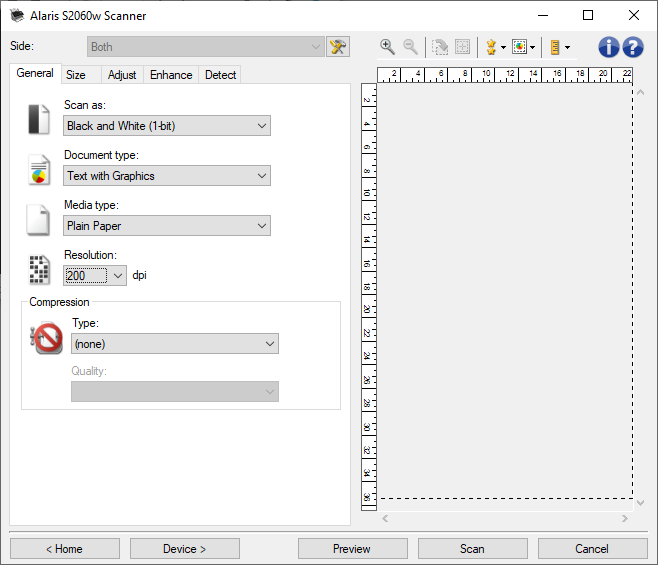Open the greyed Quality dropdown
Image resolution: width=658 pixels, height=565 pixels.
175,392
